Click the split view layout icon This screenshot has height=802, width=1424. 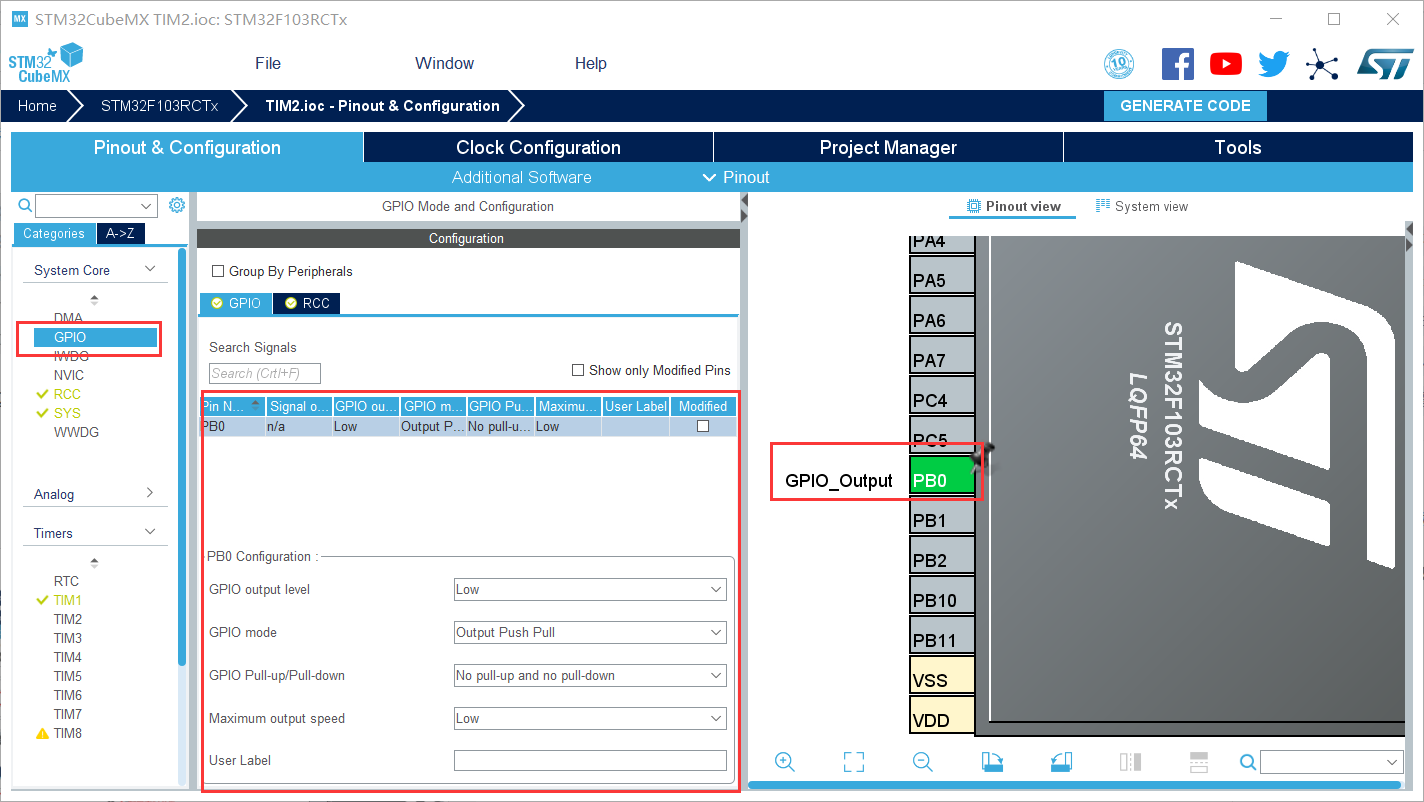[1199, 762]
